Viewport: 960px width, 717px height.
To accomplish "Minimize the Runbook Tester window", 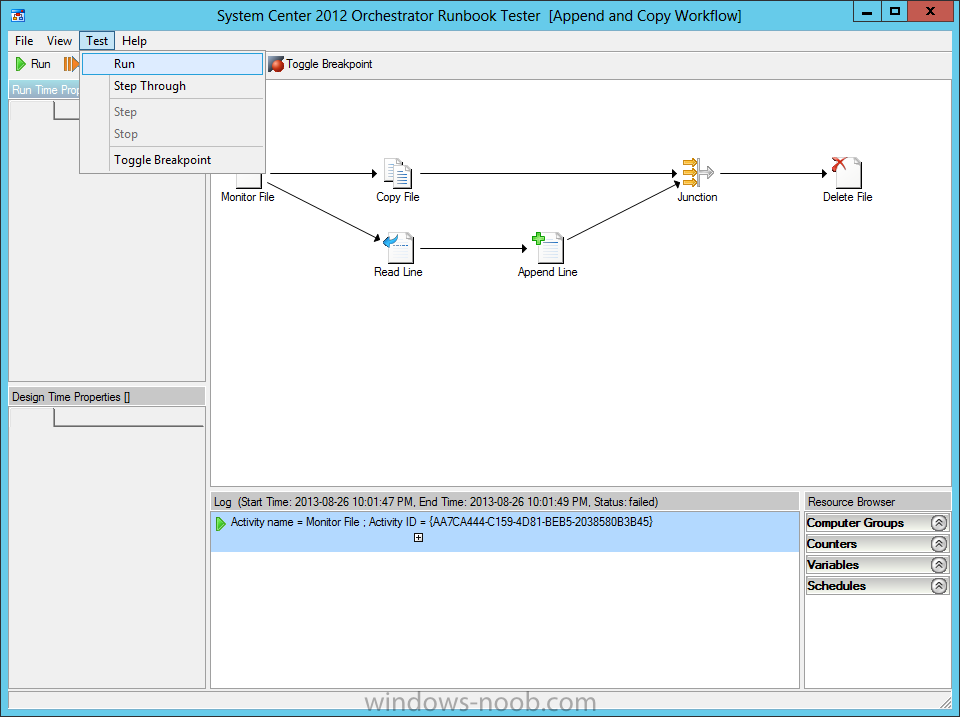I will click(867, 12).
